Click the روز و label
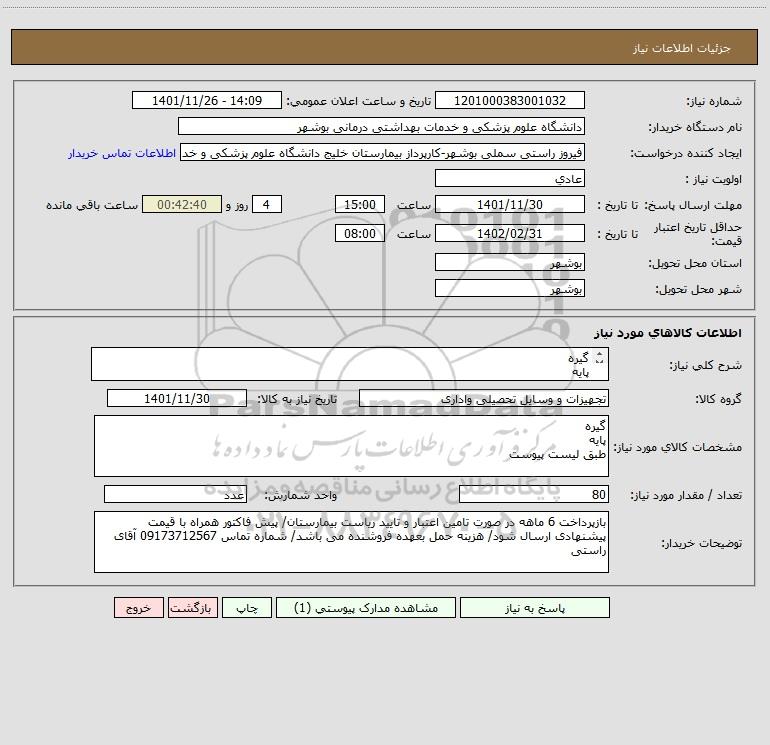 (x=237, y=205)
